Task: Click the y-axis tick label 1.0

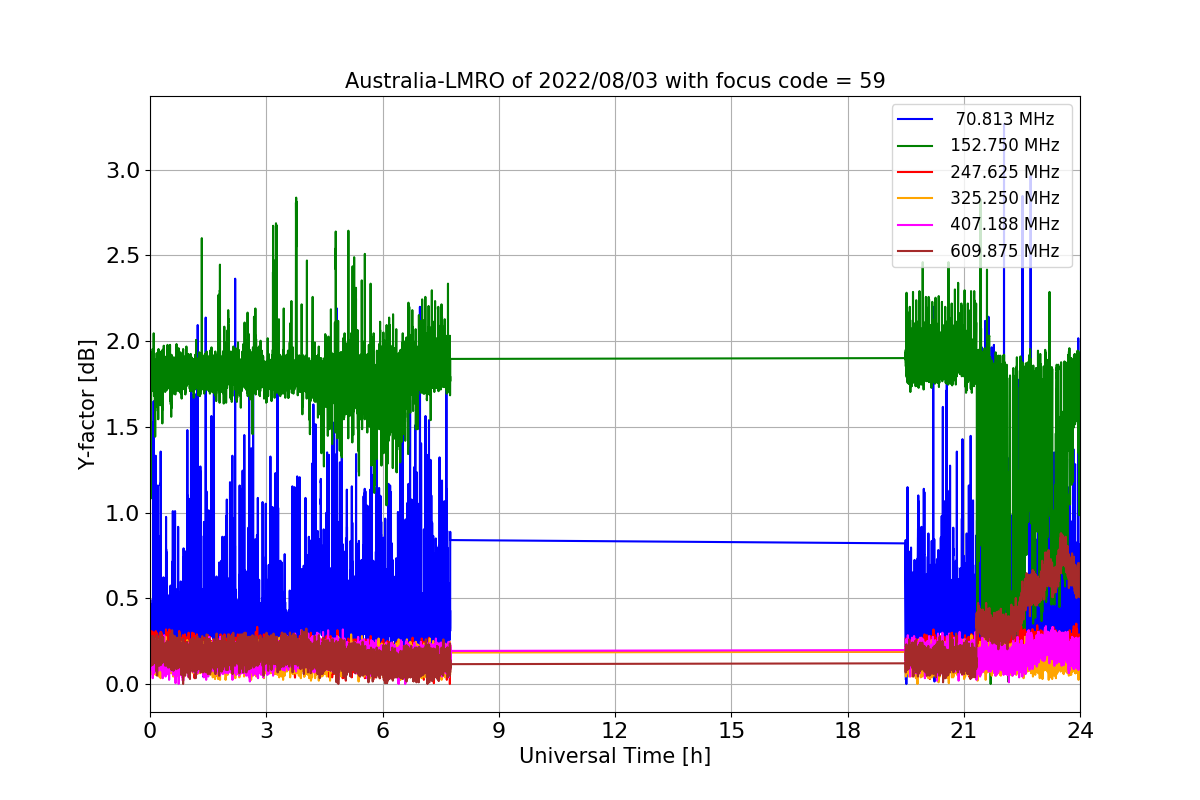Action: tap(123, 514)
